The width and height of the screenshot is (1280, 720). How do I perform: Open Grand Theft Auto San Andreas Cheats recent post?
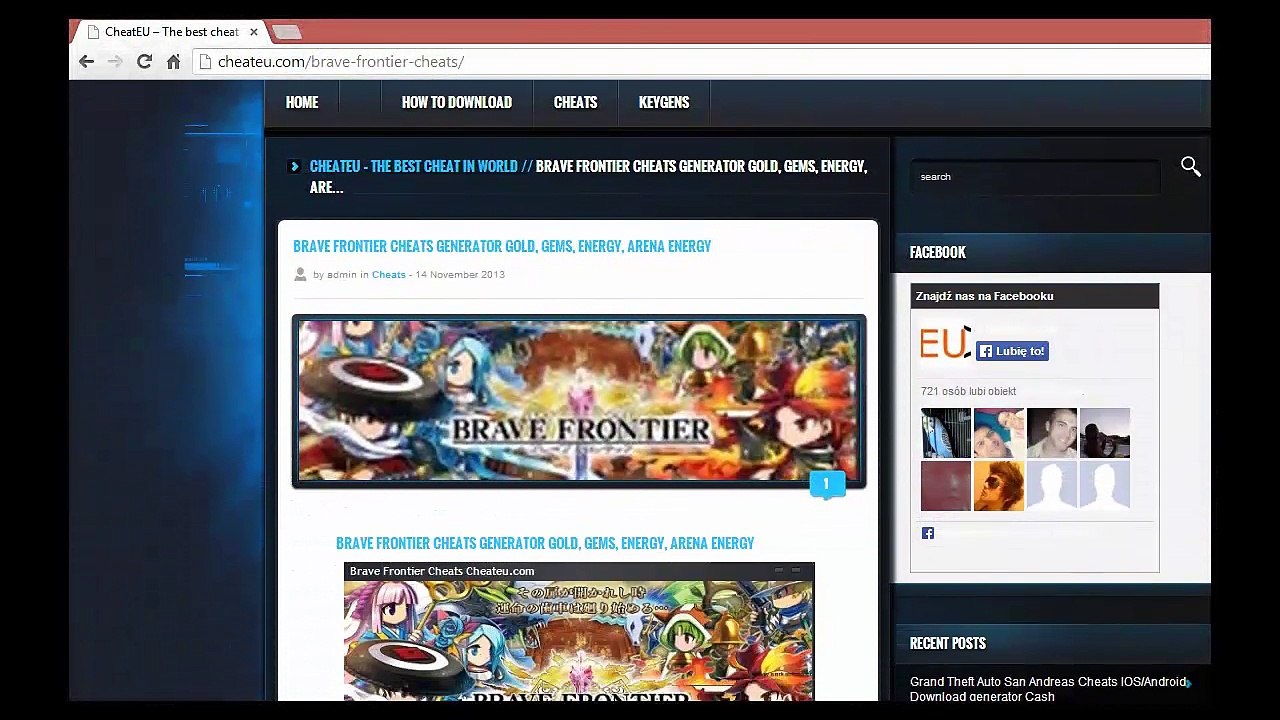tap(1047, 689)
